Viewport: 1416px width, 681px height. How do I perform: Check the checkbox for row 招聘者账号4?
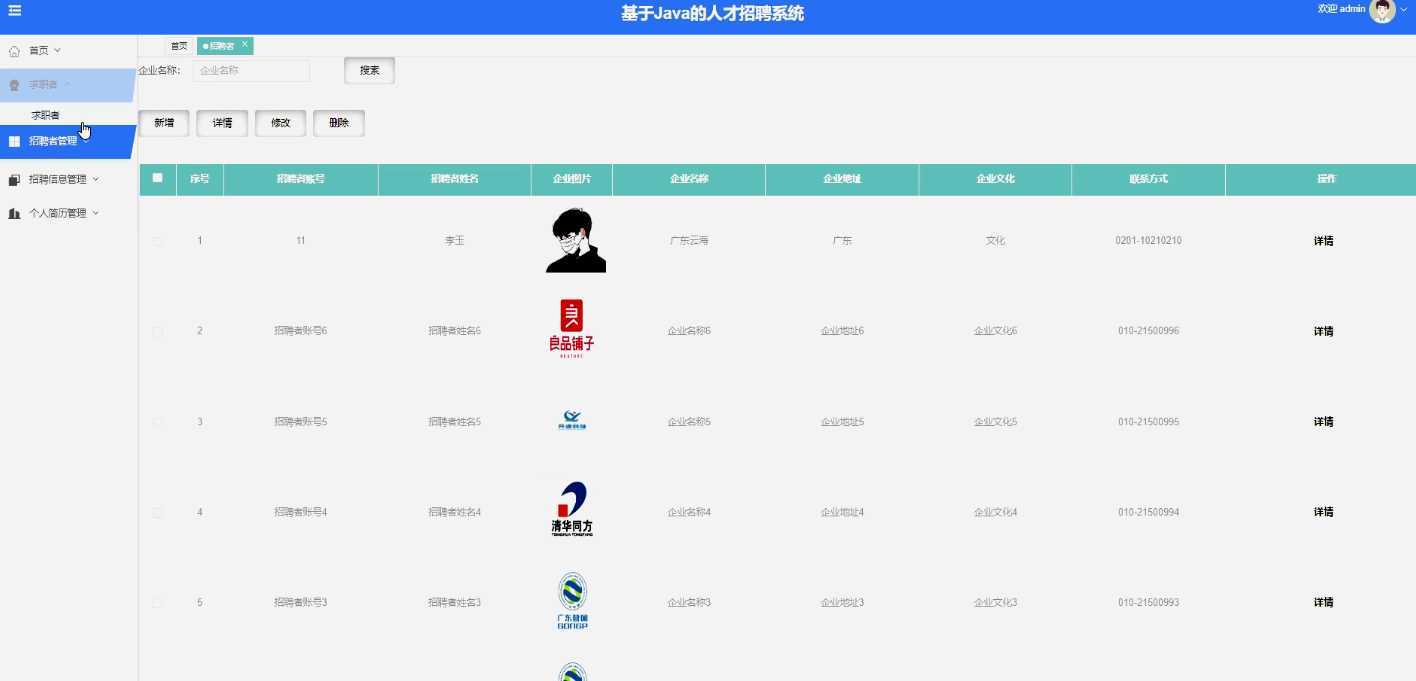pos(158,512)
